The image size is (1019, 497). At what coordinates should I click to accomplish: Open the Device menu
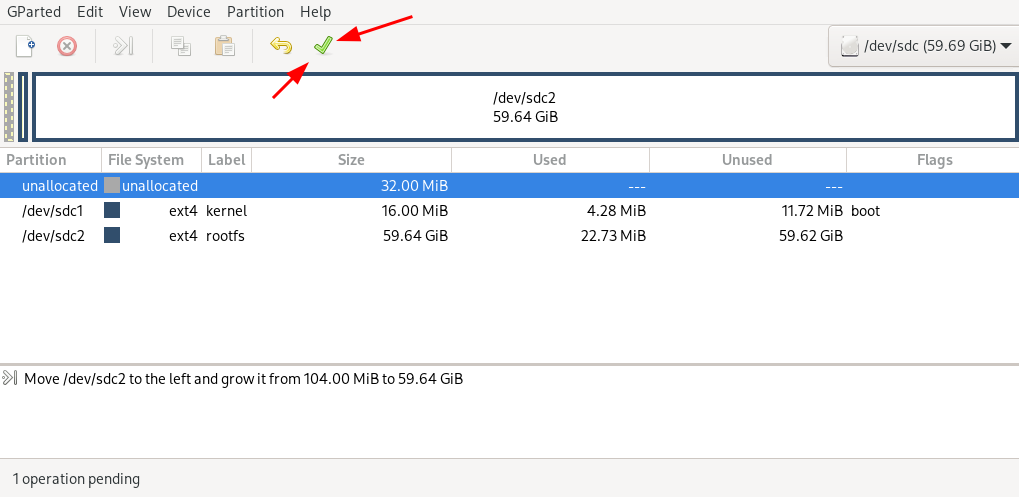[x=189, y=12]
